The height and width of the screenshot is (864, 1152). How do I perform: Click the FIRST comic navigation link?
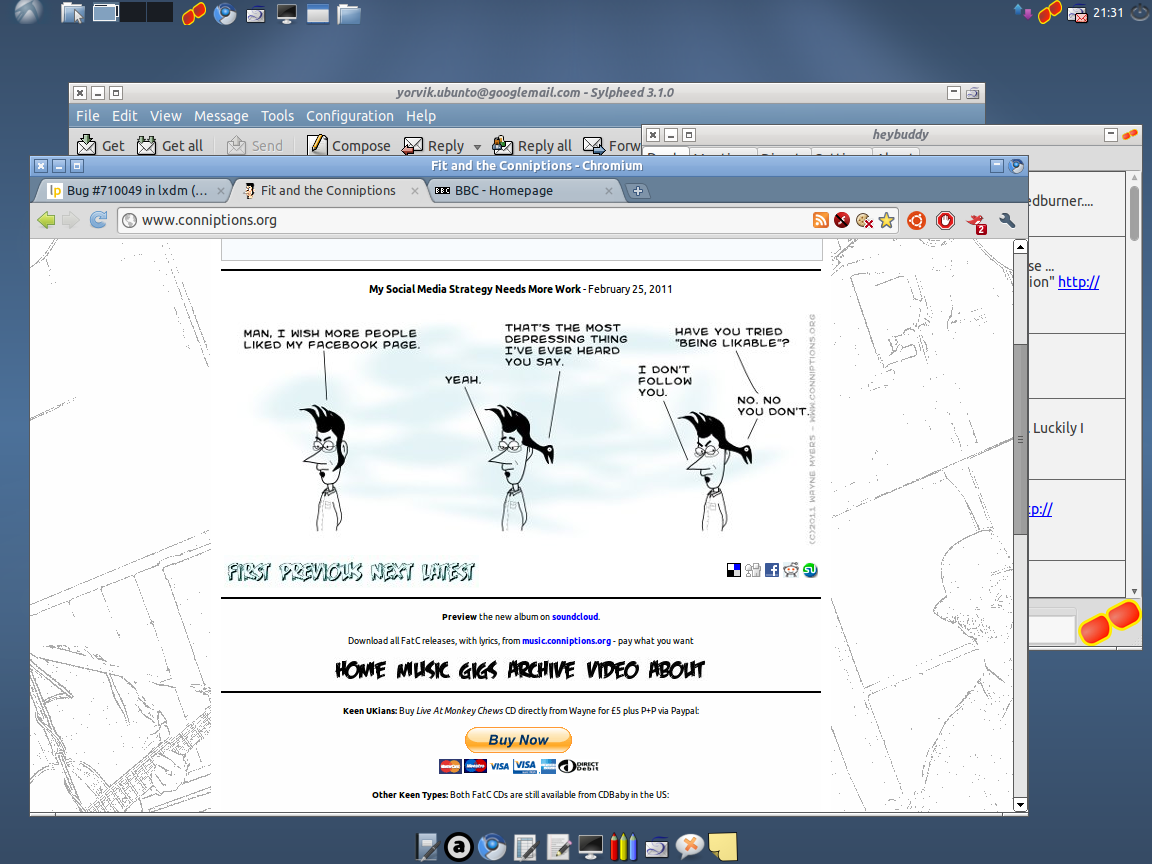pyautogui.click(x=249, y=572)
